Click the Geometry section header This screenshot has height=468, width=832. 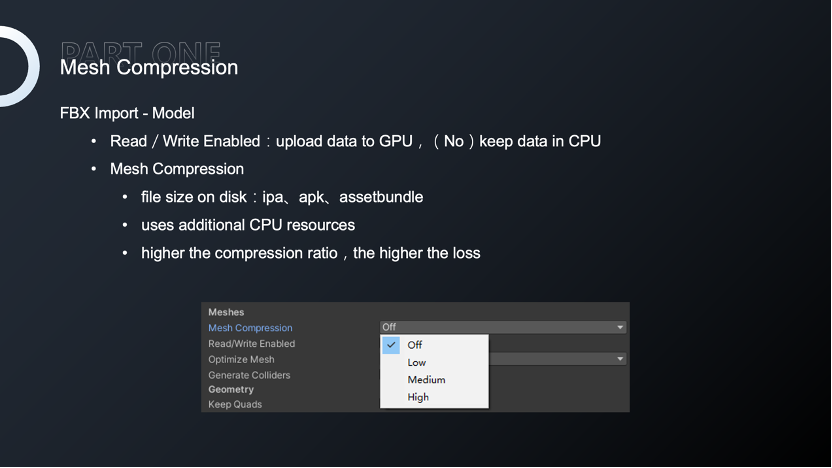(x=231, y=389)
